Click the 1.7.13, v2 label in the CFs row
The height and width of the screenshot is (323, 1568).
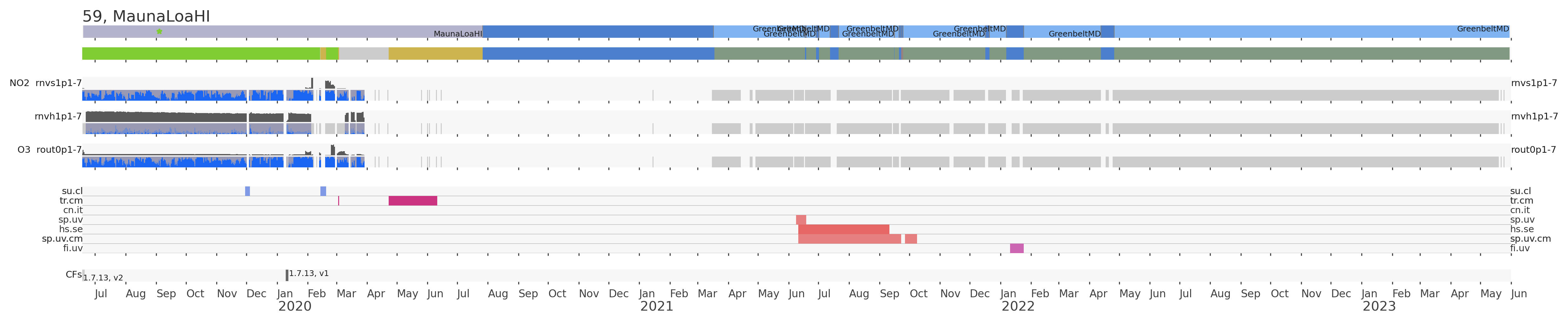(x=104, y=278)
